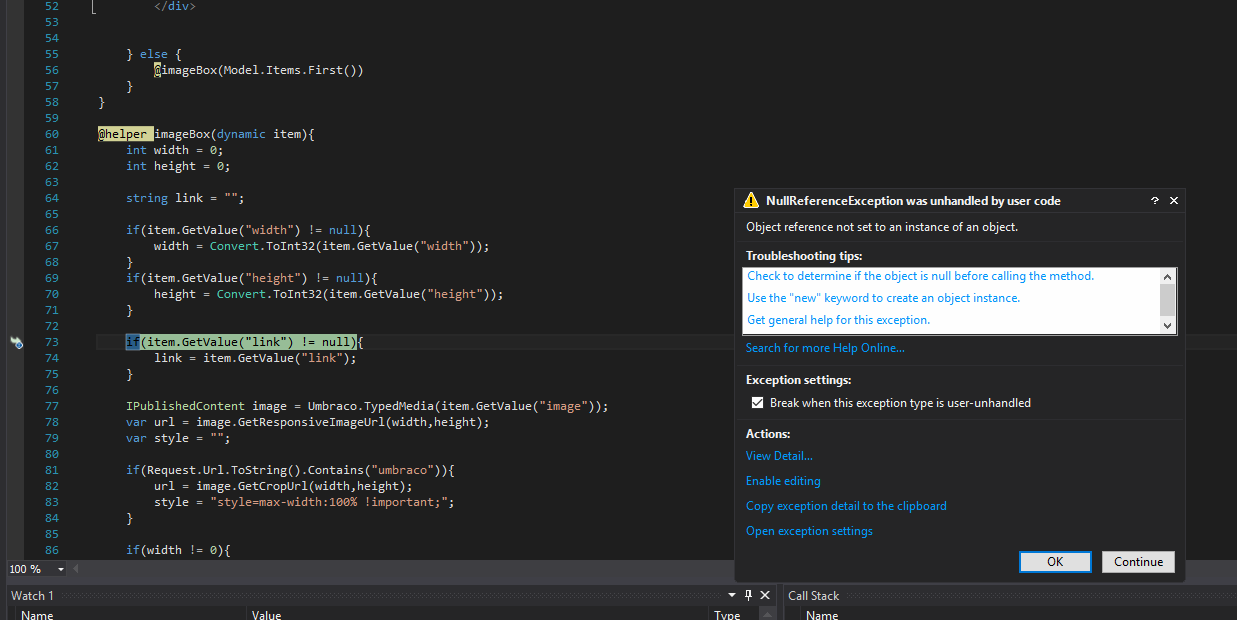Click 'var style = "";' on line 79
This screenshot has height=620, width=1237.
(x=178, y=438)
